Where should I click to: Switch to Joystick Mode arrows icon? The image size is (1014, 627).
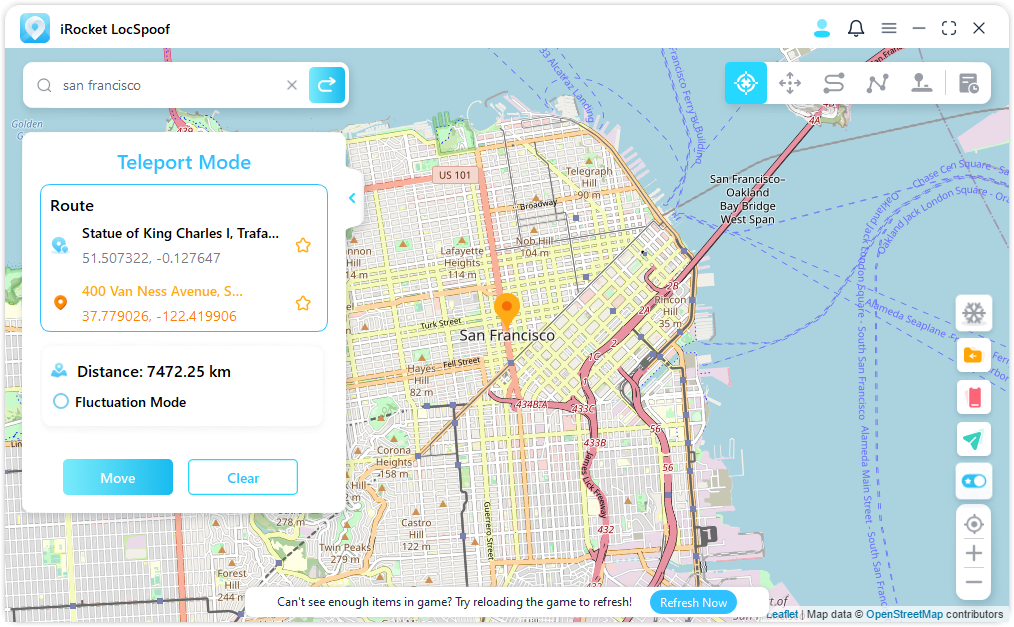pyautogui.click(x=790, y=83)
